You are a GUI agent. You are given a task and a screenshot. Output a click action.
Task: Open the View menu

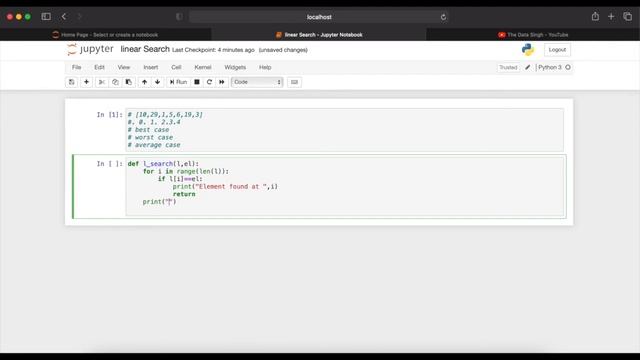[124, 67]
